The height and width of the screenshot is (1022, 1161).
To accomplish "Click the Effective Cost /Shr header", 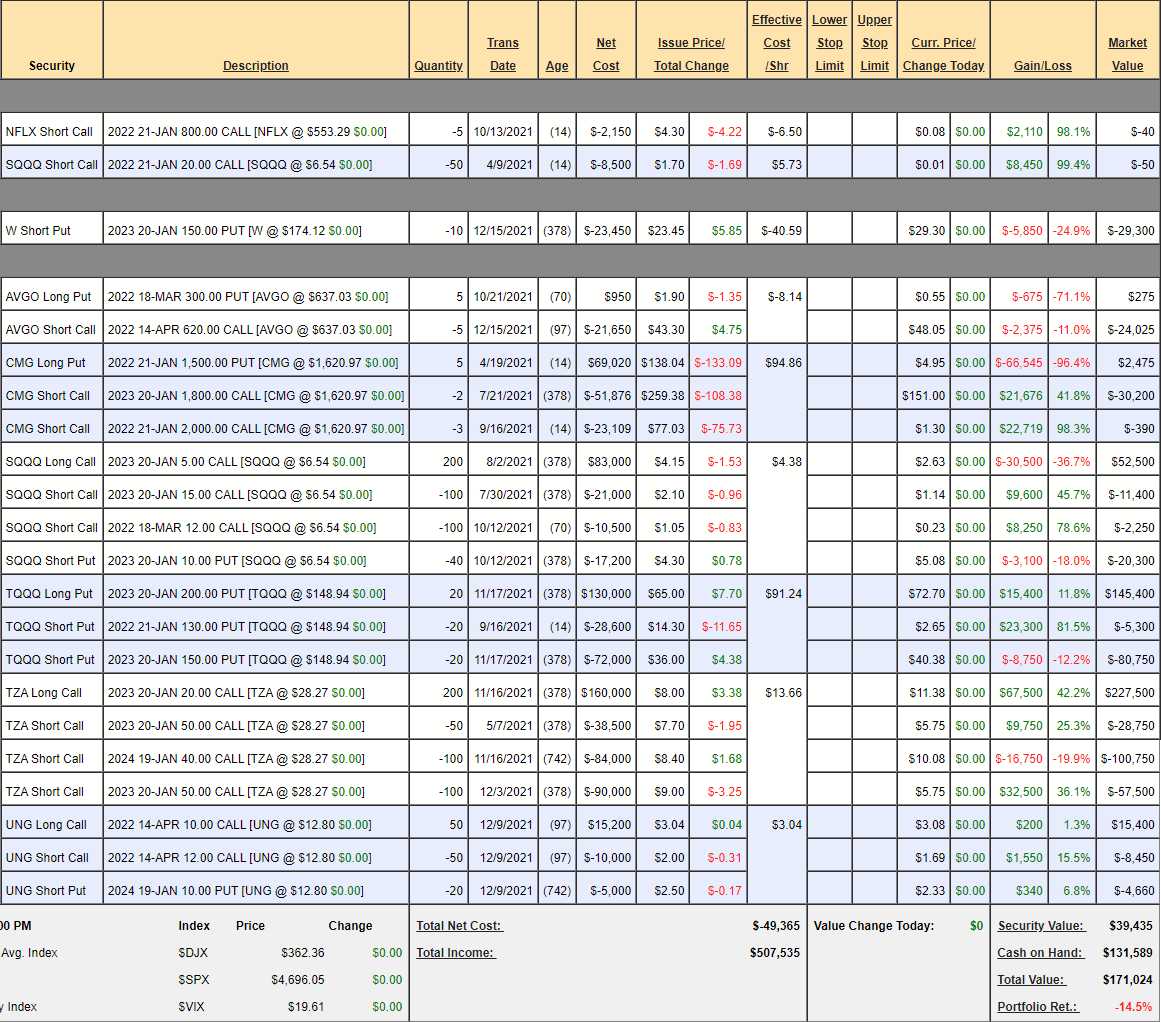I will coord(776,43).
